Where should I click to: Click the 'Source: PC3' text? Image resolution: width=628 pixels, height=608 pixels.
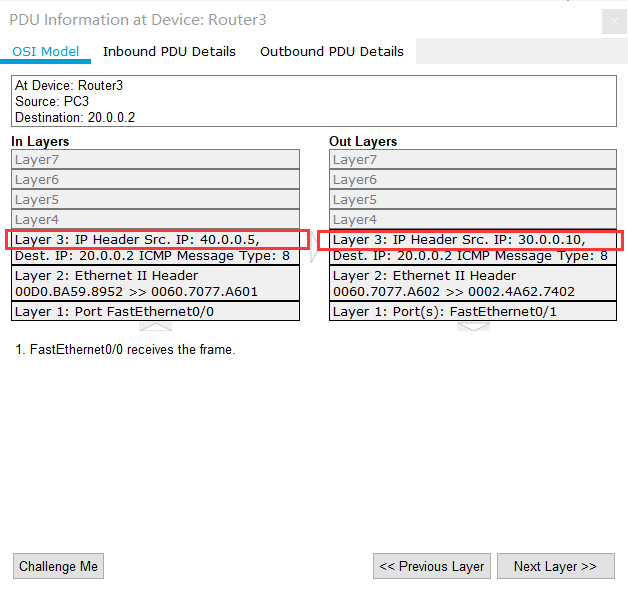(x=52, y=101)
